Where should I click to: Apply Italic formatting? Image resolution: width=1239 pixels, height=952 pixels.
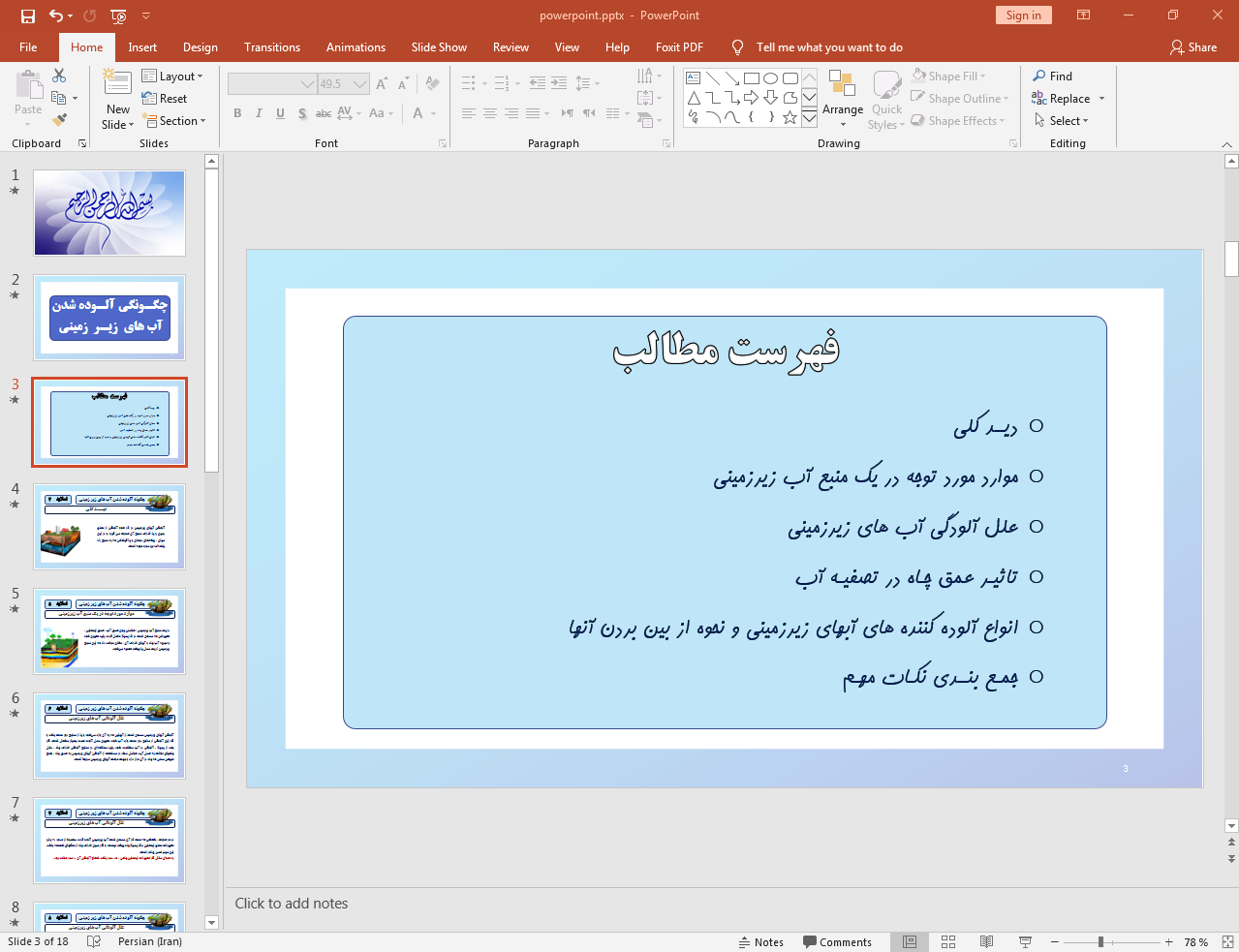coord(259,113)
